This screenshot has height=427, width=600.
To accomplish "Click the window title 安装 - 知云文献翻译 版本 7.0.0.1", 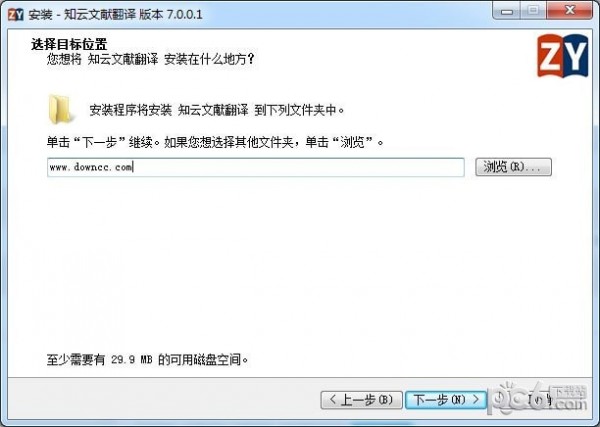I will [x=116, y=15].
